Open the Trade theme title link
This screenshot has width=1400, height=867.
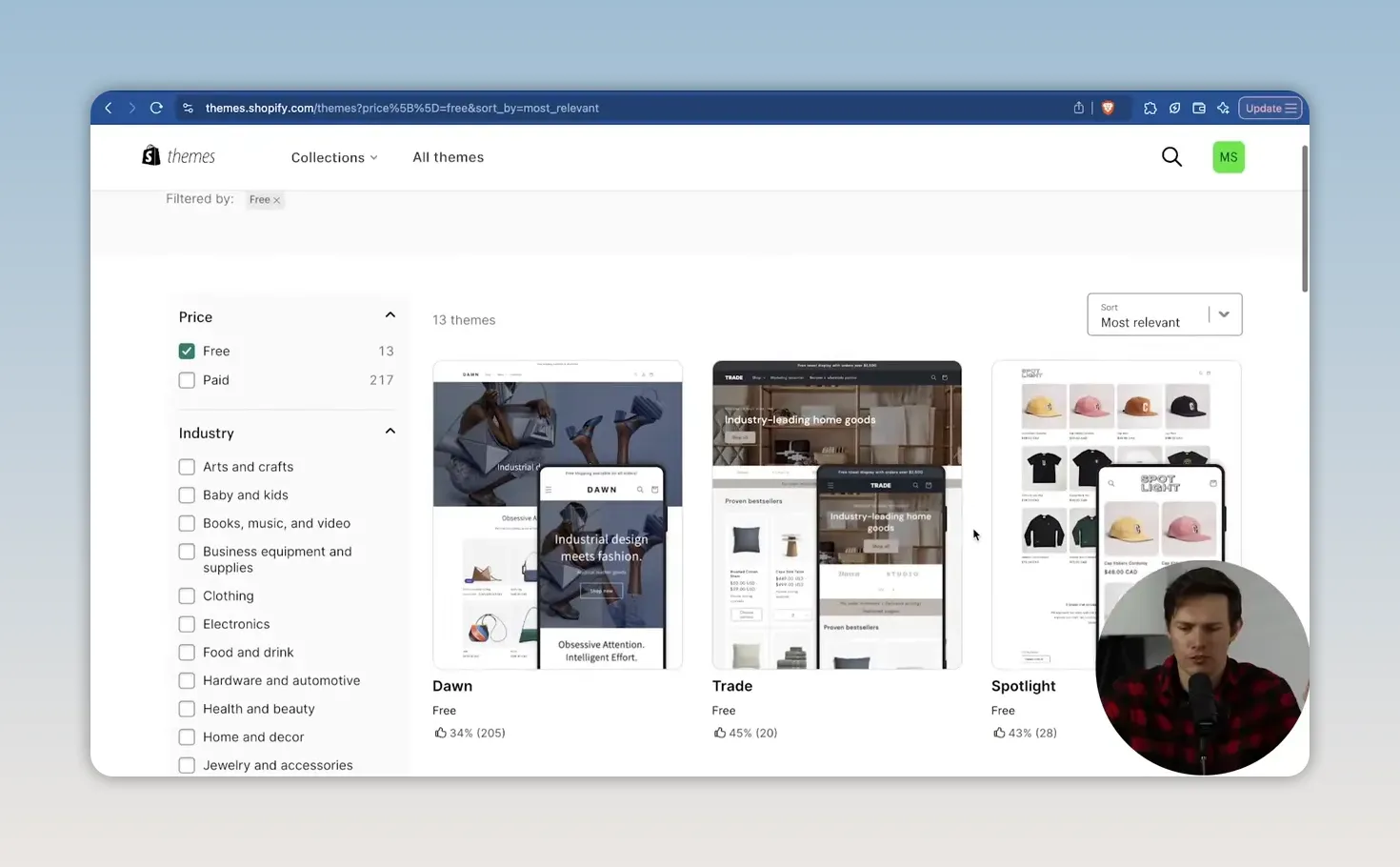tap(732, 686)
